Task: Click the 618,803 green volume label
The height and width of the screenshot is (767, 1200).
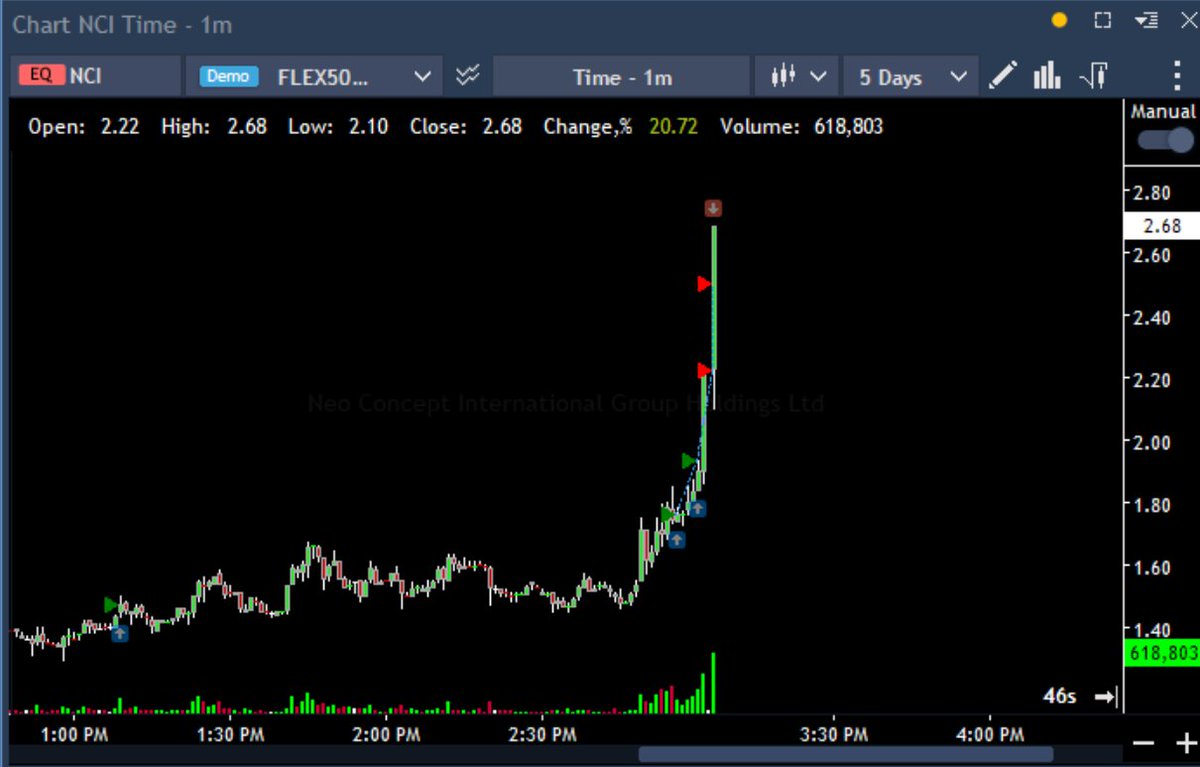Action: click(1162, 653)
